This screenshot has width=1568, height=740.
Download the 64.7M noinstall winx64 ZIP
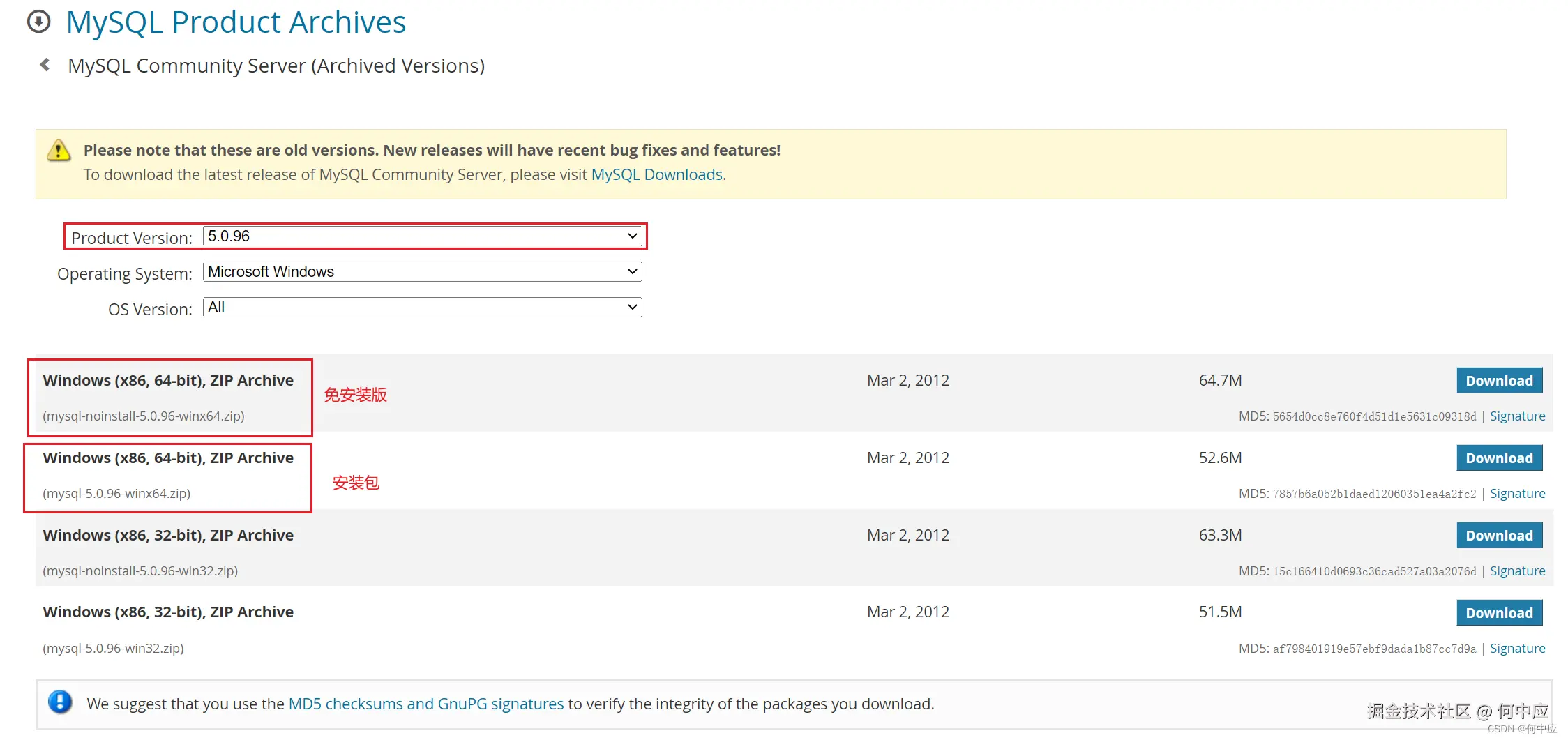(x=1499, y=381)
